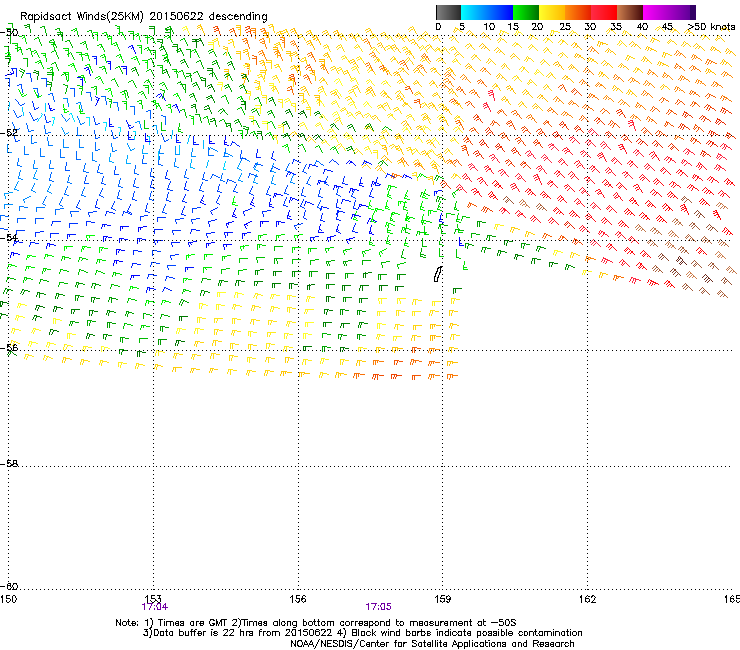The width and height of the screenshot is (740, 650).
Task: Click note "1) Times are GMT"
Action: coord(185,623)
